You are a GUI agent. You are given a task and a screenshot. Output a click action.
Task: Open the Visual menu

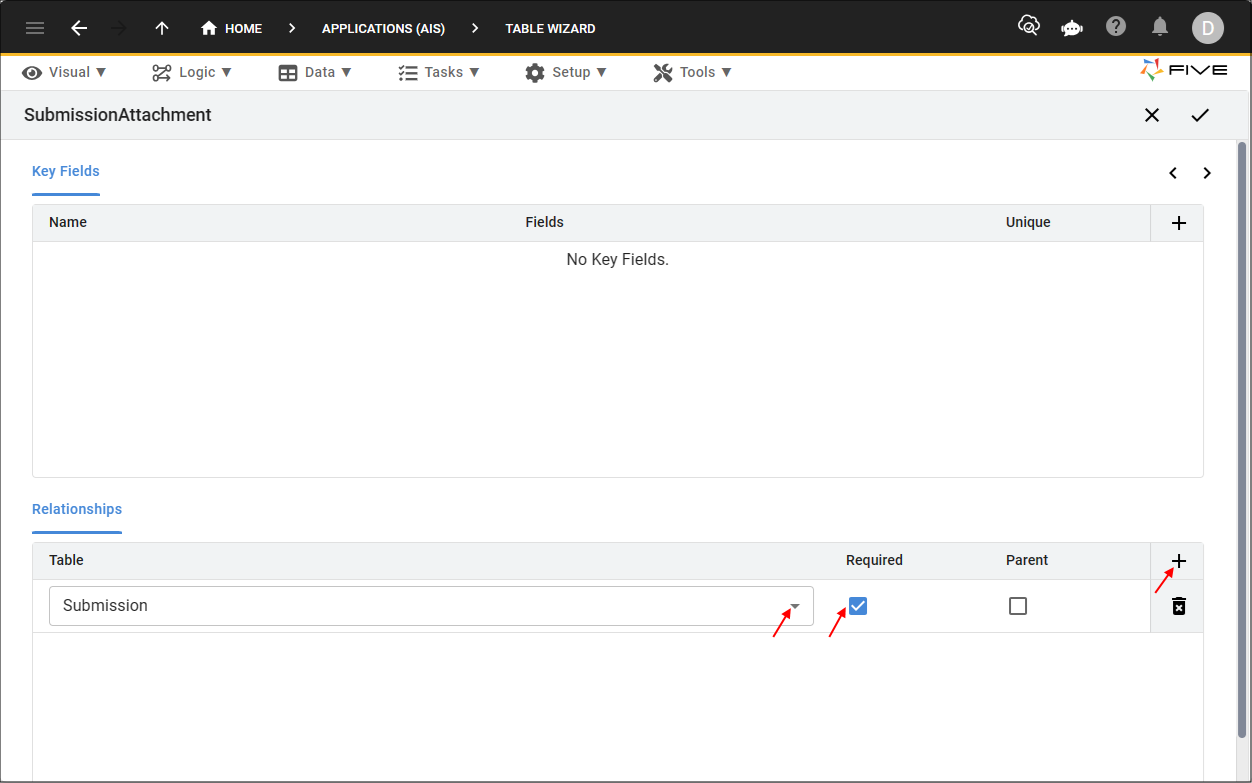point(65,72)
